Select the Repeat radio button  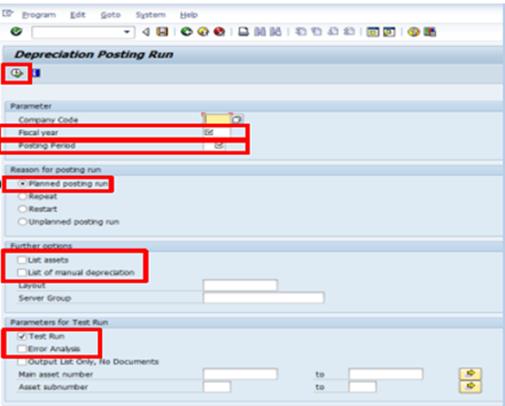pyautogui.click(x=22, y=196)
